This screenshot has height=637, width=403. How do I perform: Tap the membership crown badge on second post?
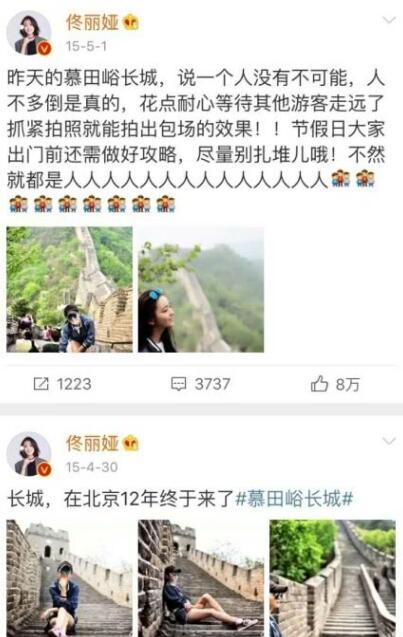pyautogui.click(x=130, y=443)
